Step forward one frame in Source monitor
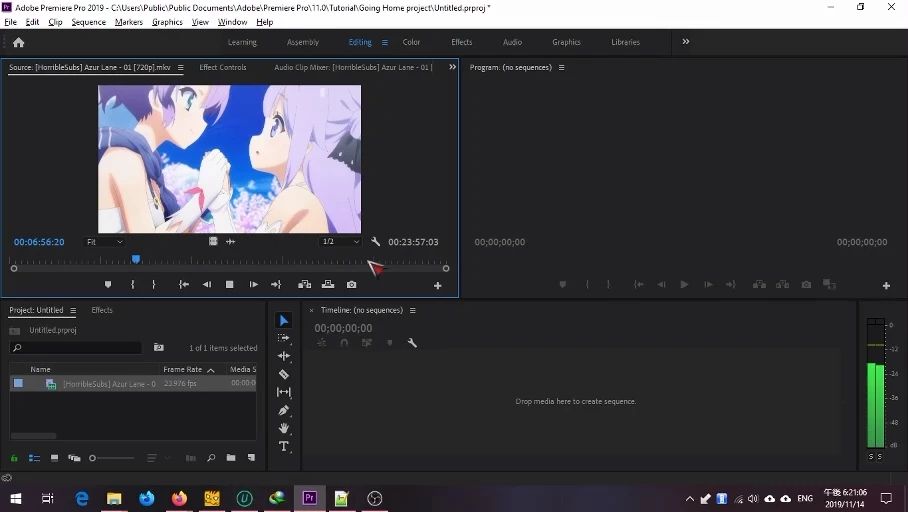The width and height of the screenshot is (908, 512). click(x=253, y=284)
